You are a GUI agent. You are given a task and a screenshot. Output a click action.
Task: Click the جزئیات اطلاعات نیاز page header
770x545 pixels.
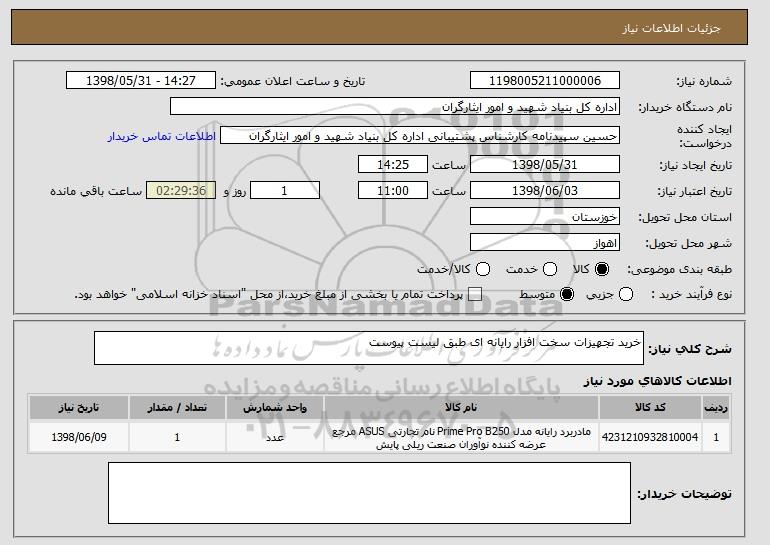pos(671,28)
